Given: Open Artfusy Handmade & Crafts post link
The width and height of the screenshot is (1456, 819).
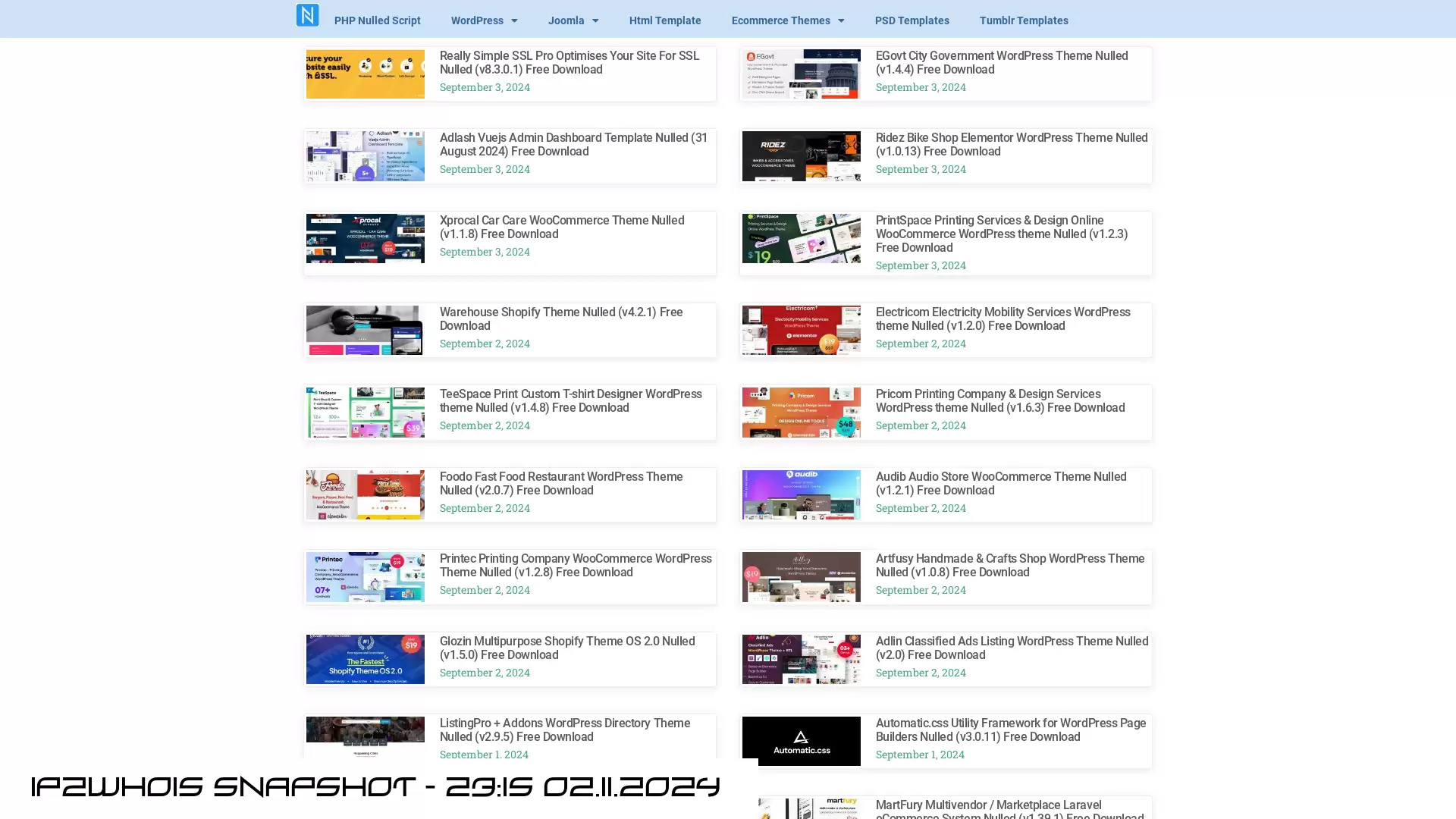Looking at the screenshot, I should tap(1009, 566).
